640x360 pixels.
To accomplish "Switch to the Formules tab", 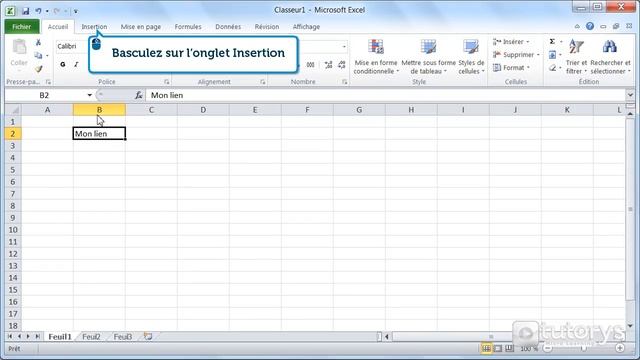I will 188,27.
